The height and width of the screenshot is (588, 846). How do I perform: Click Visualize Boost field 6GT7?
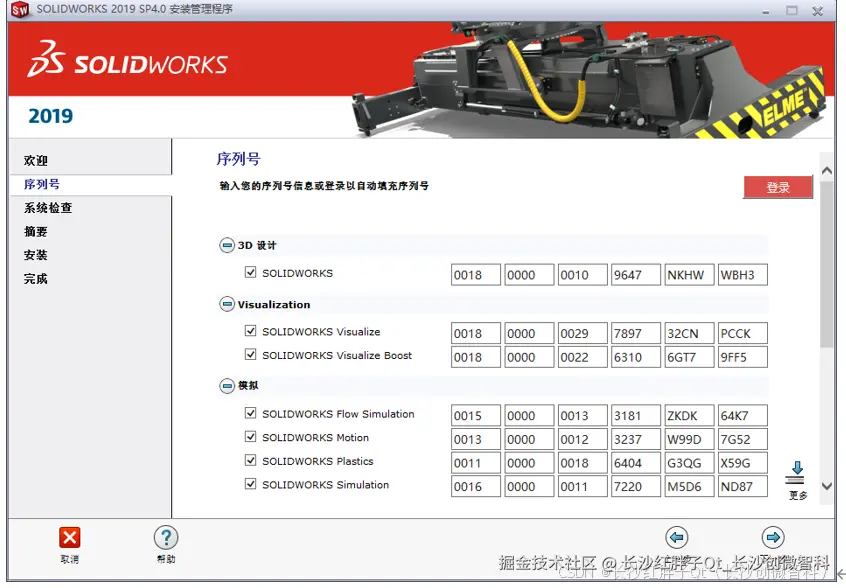coord(690,357)
